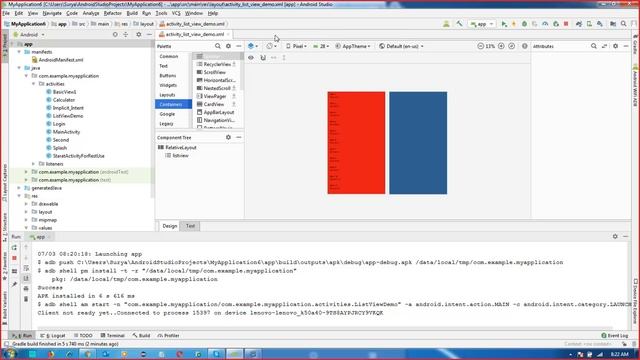Open app run configuration dropdown
Viewport: 640px width, 360px height.
[482, 24]
